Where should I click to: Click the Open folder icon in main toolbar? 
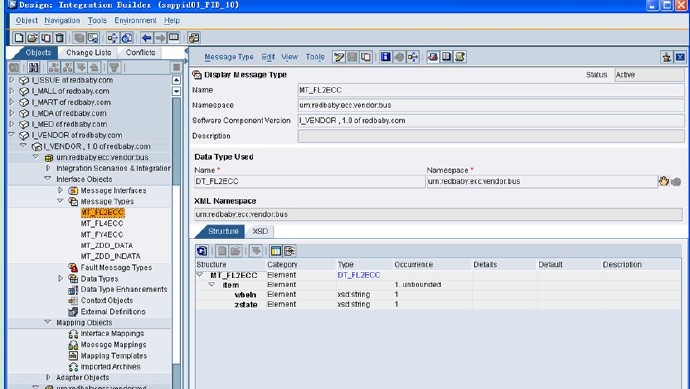[33, 38]
